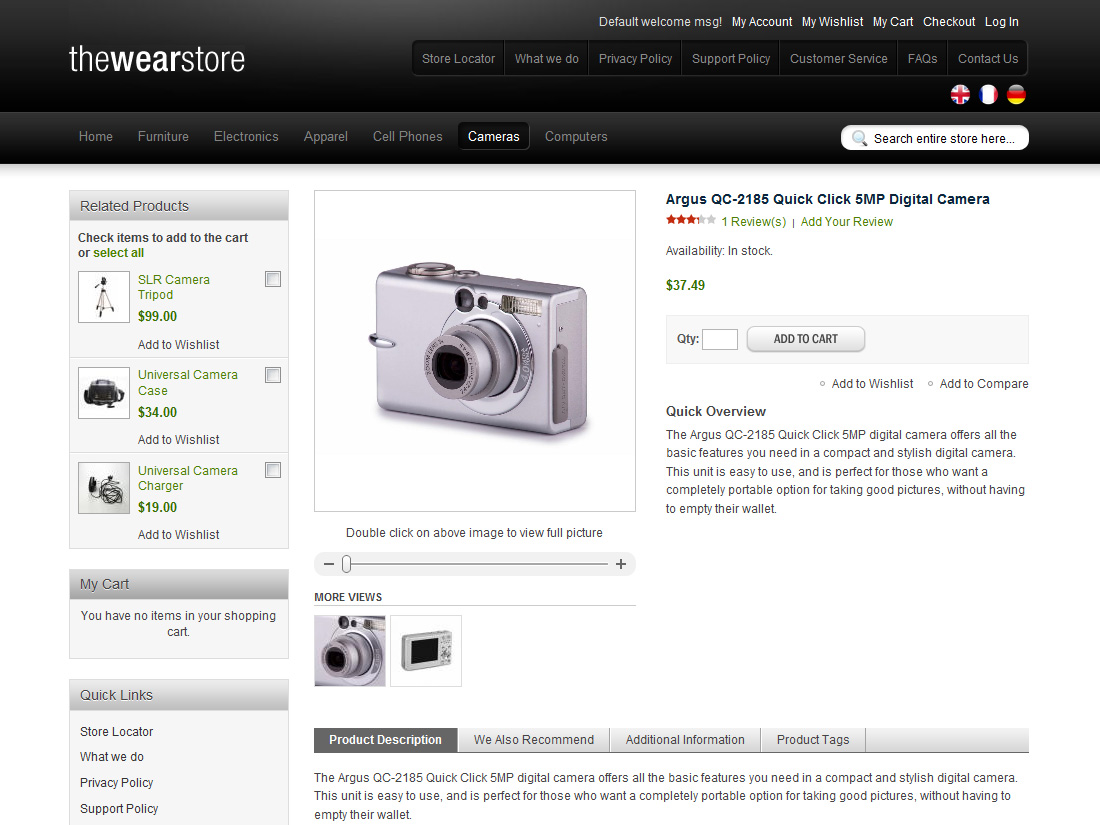
Task: Open Privacy Policy in top navigation
Action: coord(635,59)
